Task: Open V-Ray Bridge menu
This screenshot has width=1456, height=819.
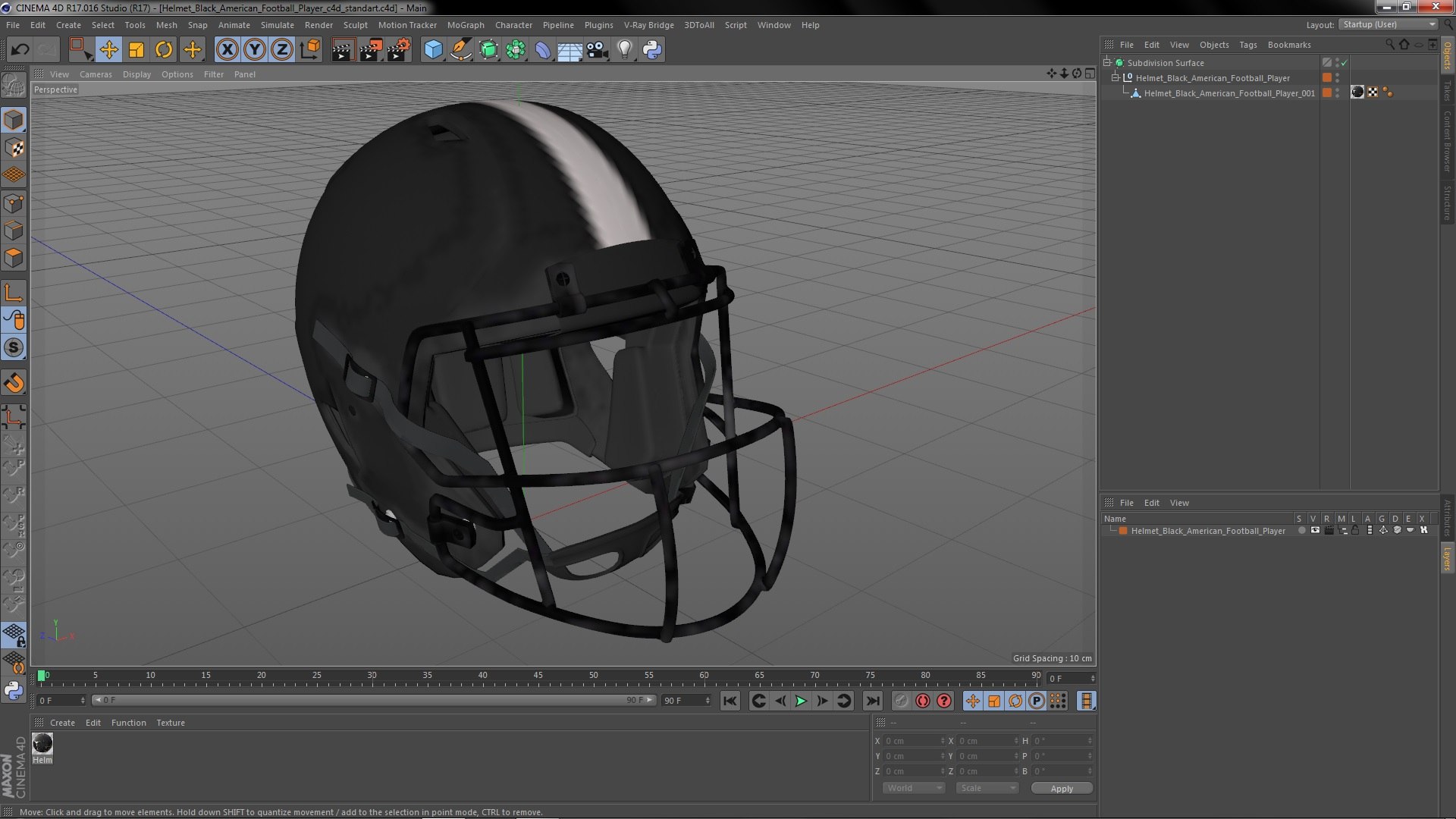Action: click(648, 25)
